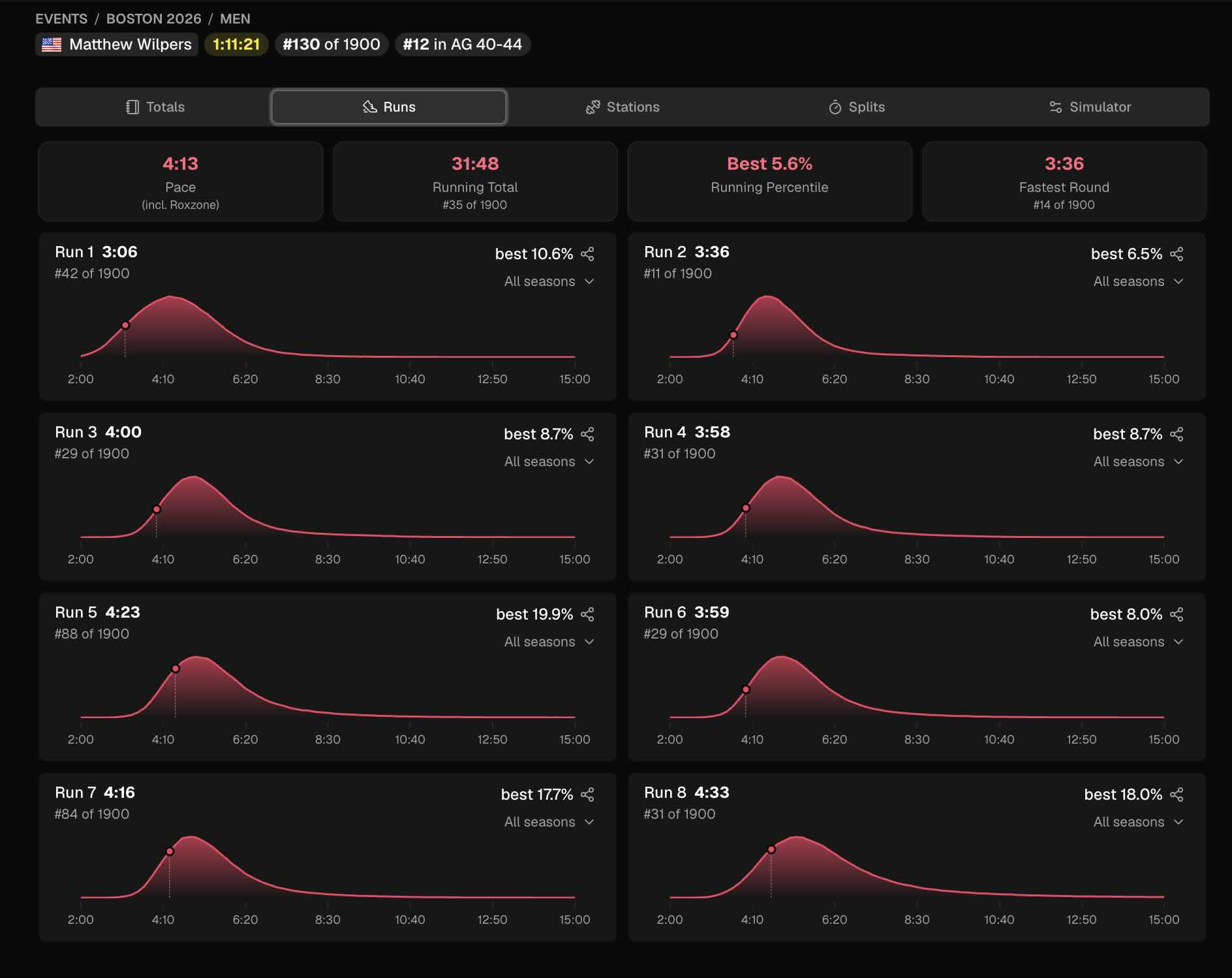This screenshot has height=978, width=1232.
Task: Click the #130 of 1900 rank badge
Action: point(331,44)
